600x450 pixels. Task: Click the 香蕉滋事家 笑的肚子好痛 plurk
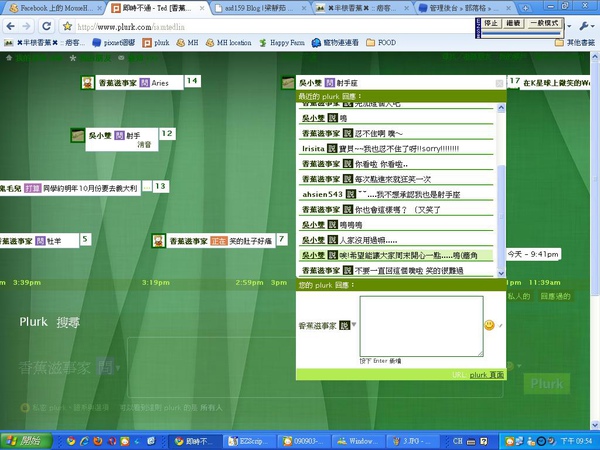(221, 241)
